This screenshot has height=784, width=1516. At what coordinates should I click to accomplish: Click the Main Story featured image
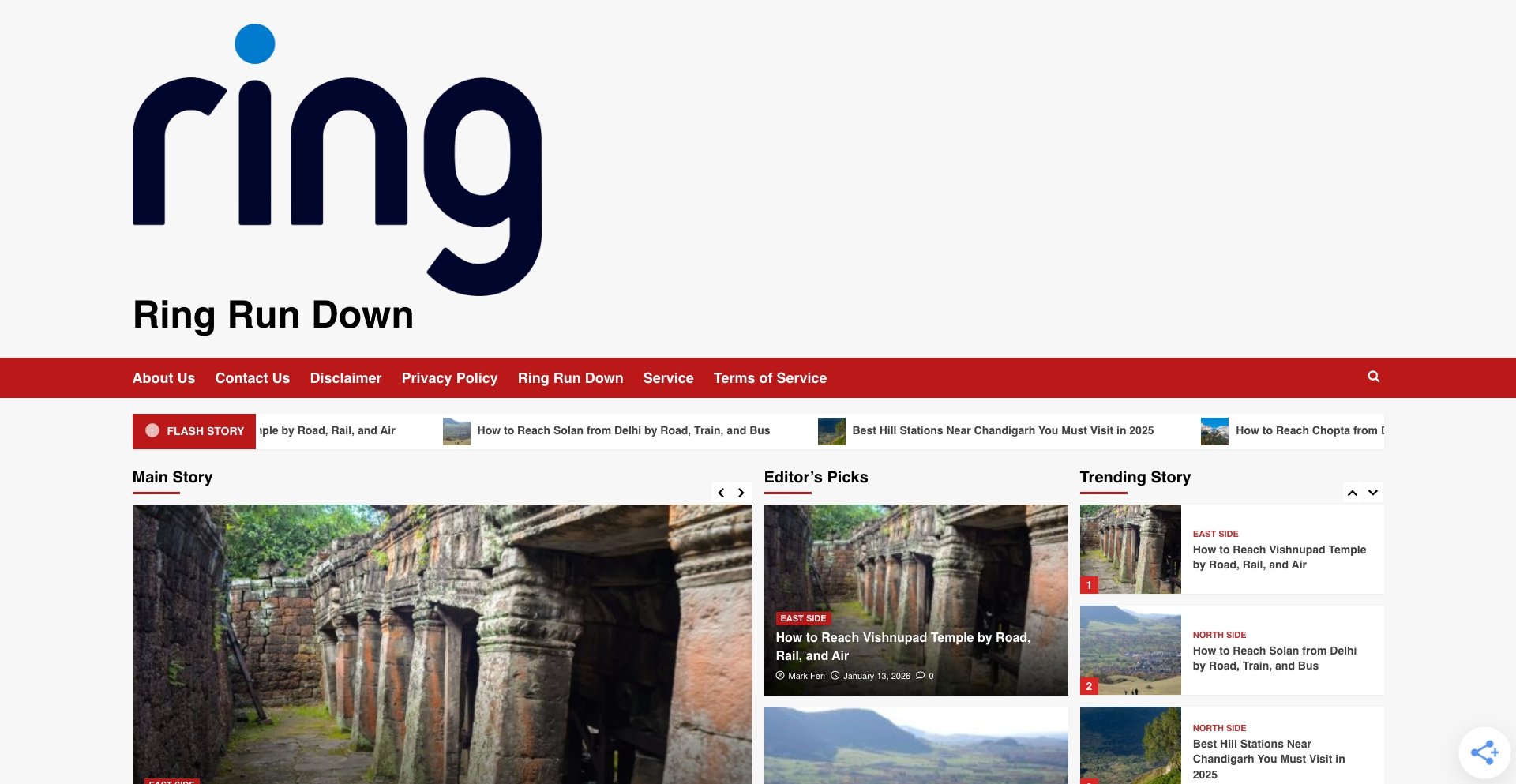[x=442, y=643]
